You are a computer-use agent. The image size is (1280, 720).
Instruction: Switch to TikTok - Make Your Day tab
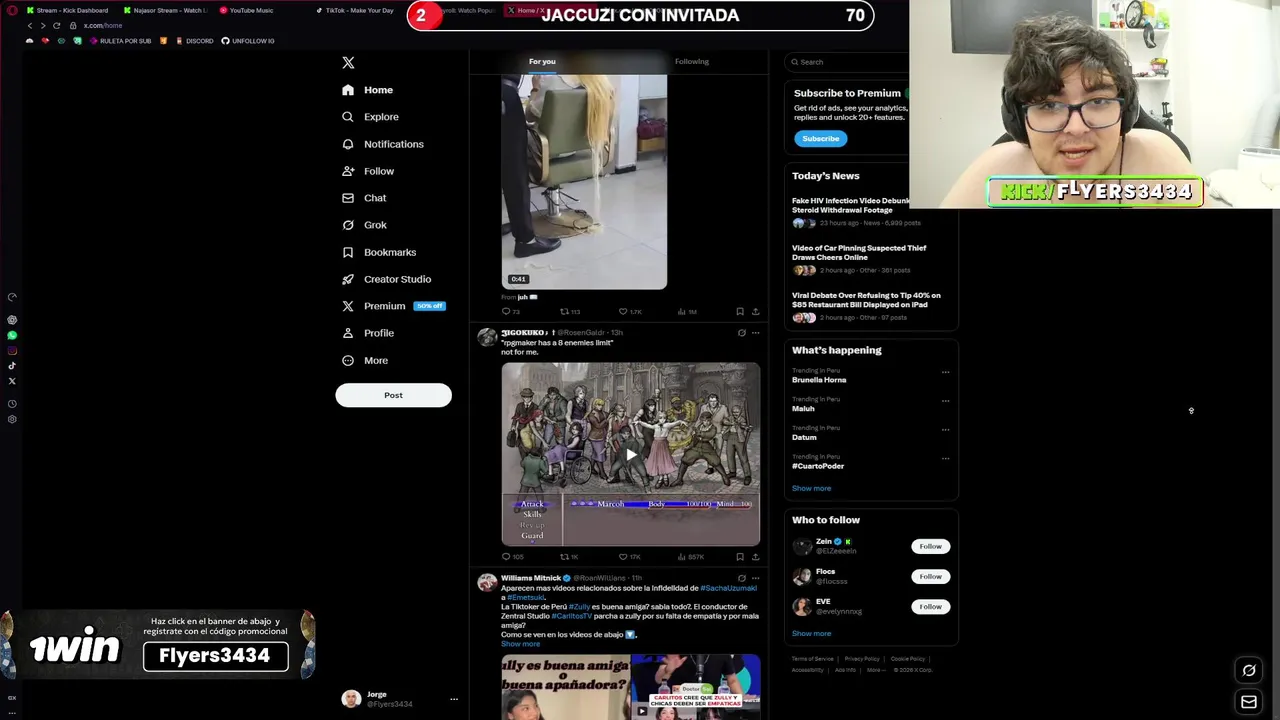point(355,10)
